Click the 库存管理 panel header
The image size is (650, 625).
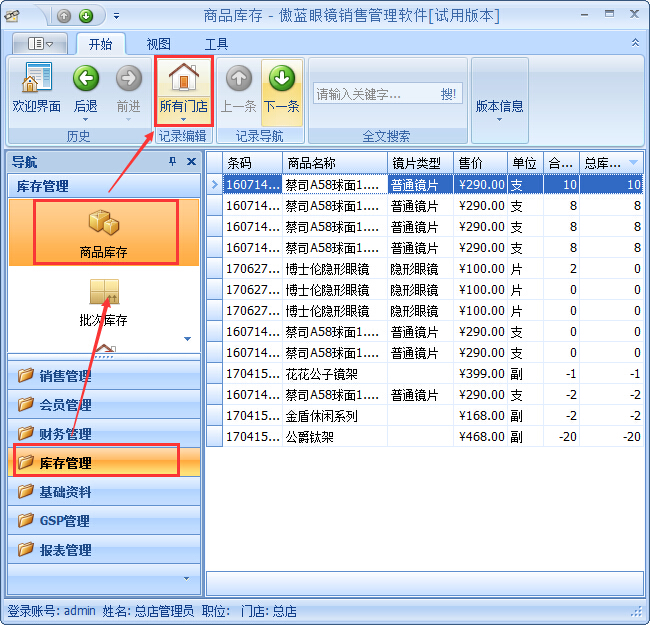104,186
